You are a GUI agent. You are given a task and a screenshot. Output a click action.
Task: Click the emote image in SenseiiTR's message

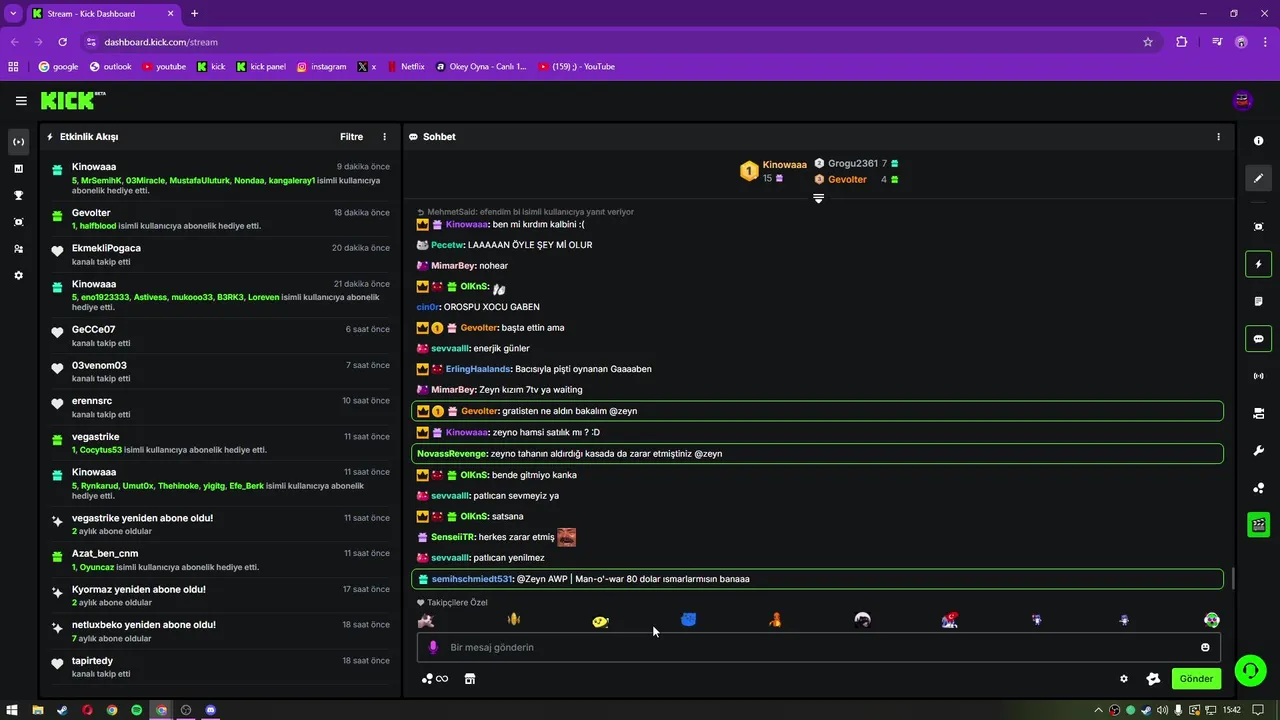566,537
